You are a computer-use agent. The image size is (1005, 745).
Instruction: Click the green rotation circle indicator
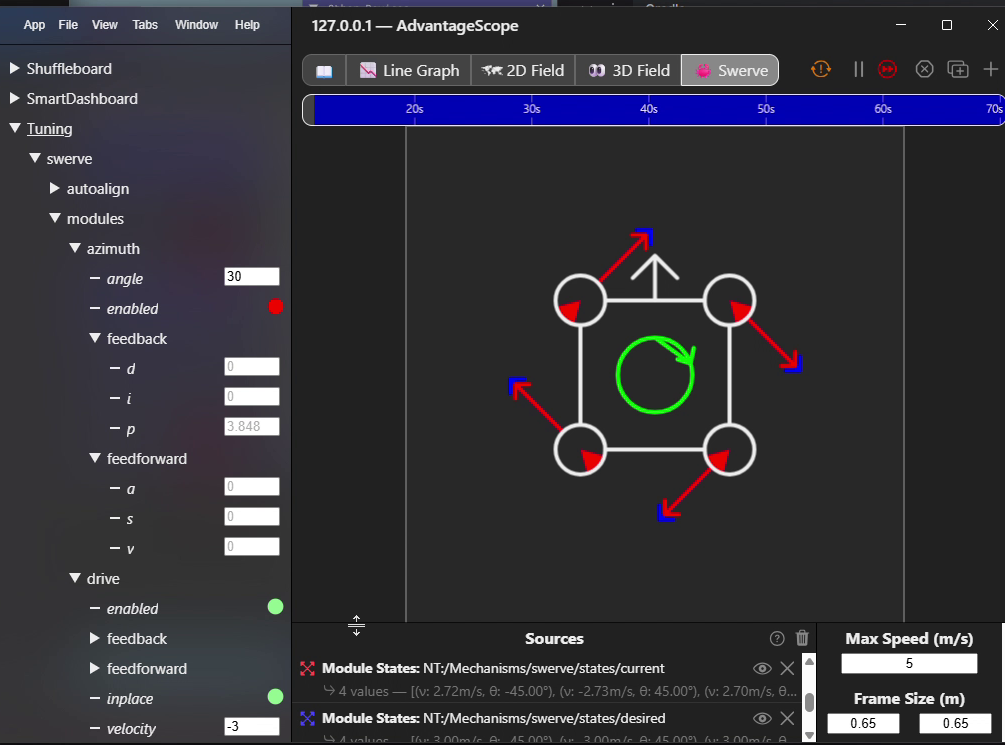coord(655,375)
